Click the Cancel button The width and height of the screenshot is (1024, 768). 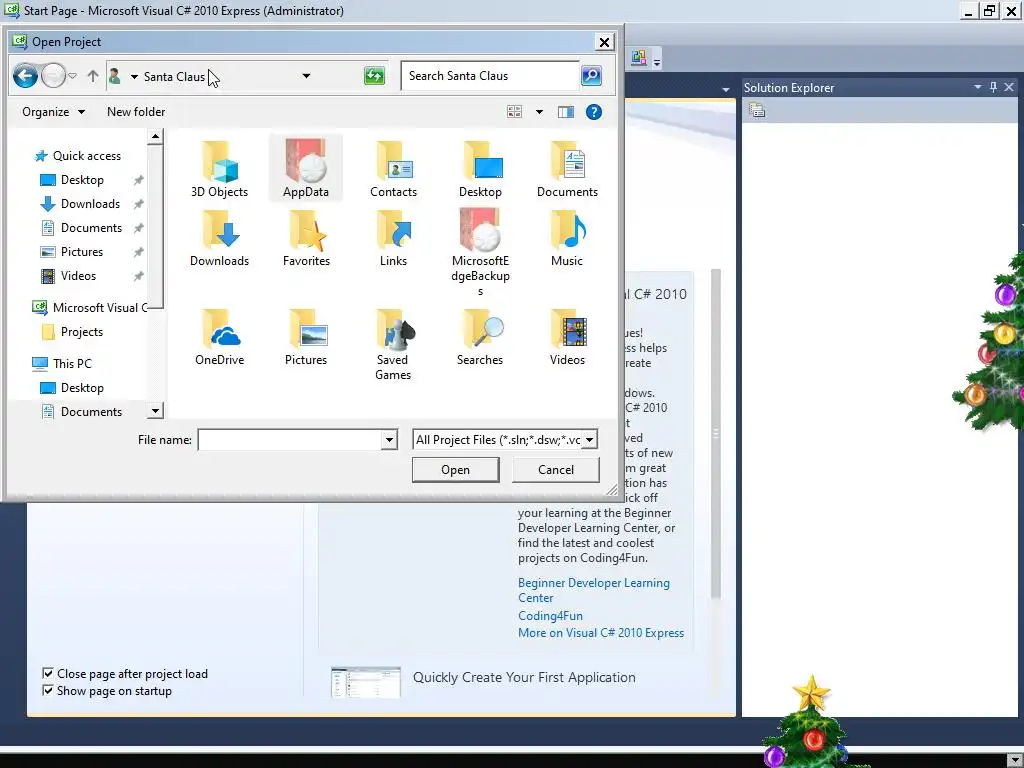[556, 470]
